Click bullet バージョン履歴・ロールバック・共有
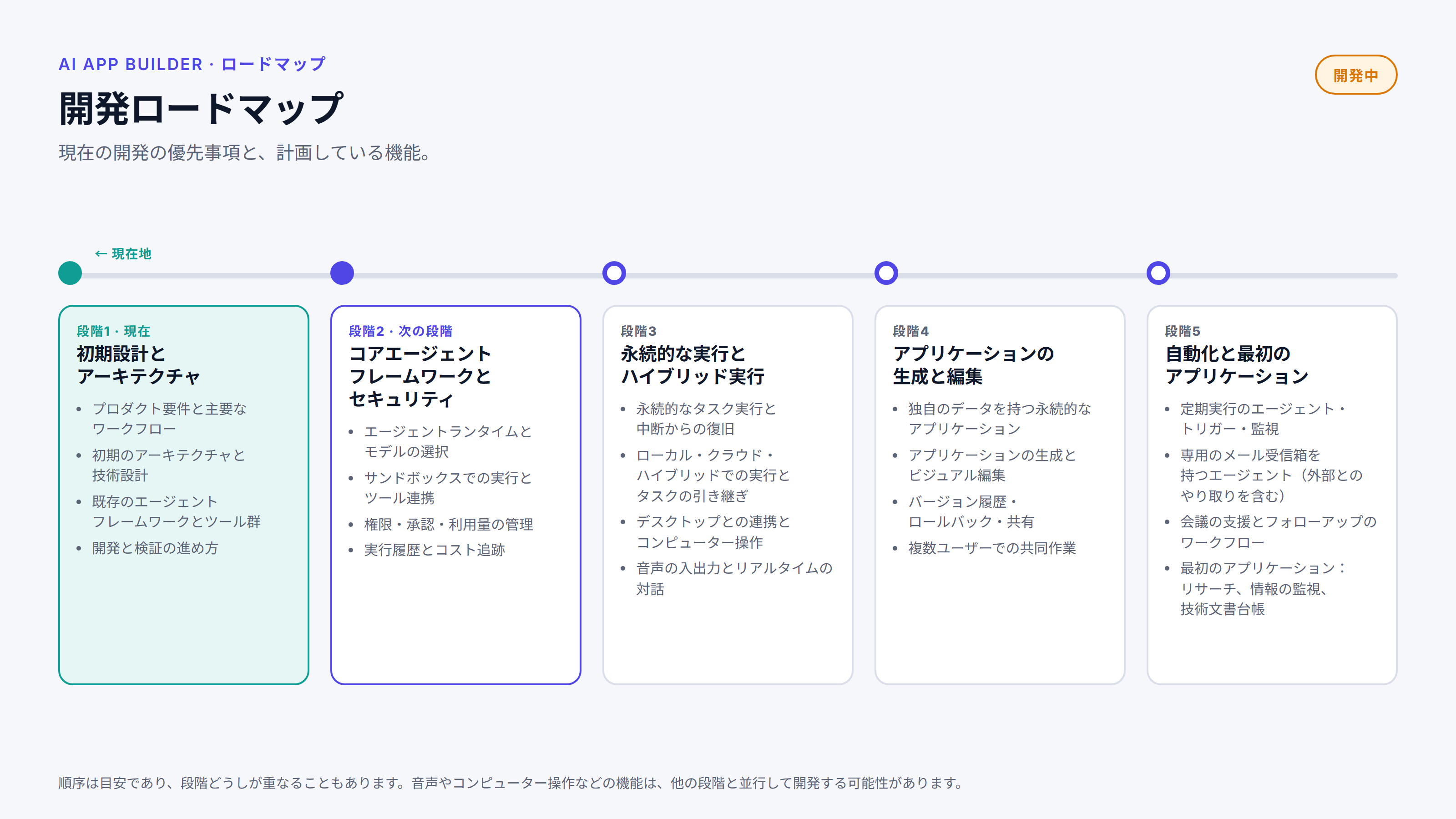Image resolution: width=1456 pixels, height=819 pixels. (x=971, y=511)
